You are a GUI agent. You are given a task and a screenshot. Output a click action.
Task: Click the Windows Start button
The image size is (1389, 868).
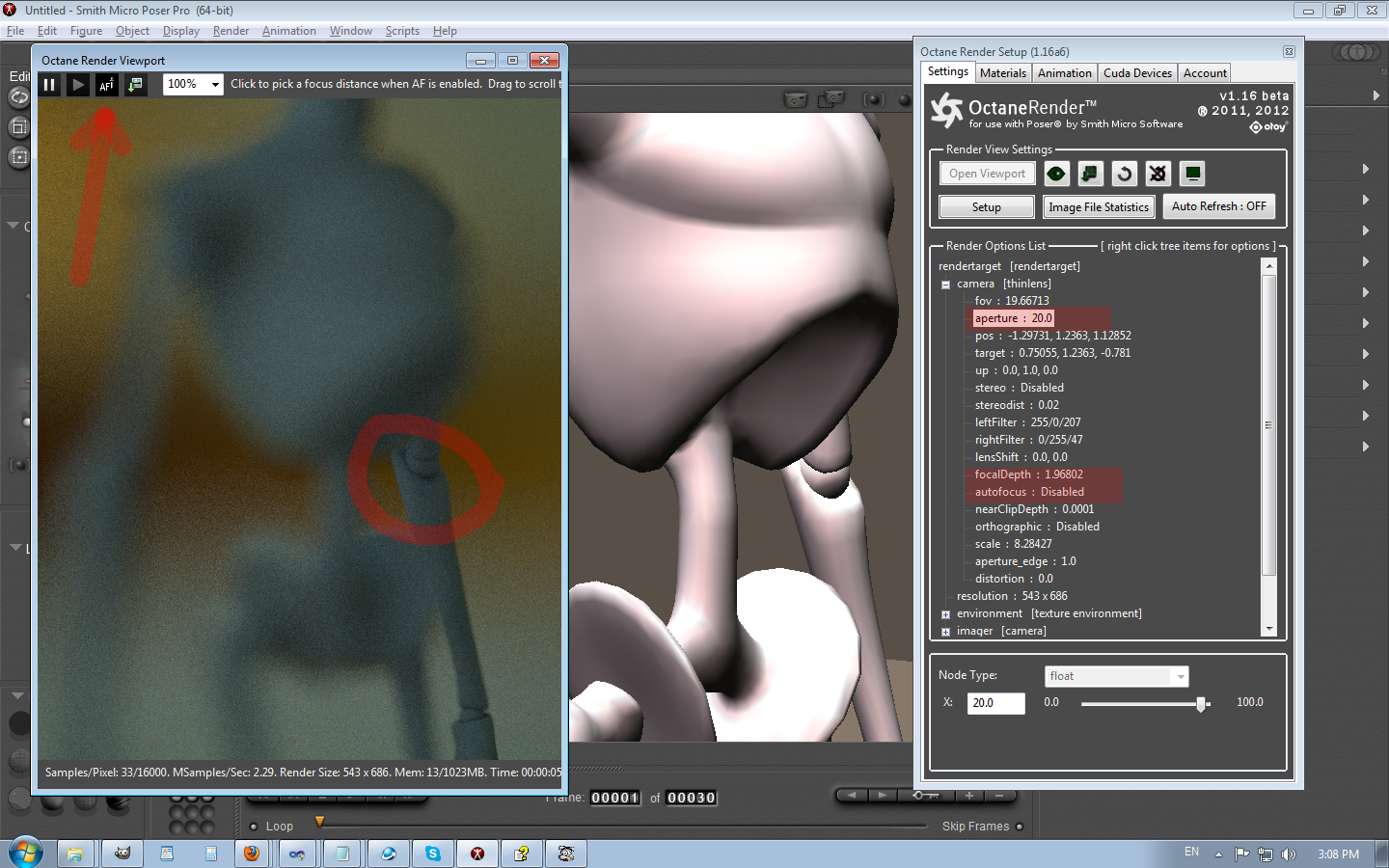[26, 854]
